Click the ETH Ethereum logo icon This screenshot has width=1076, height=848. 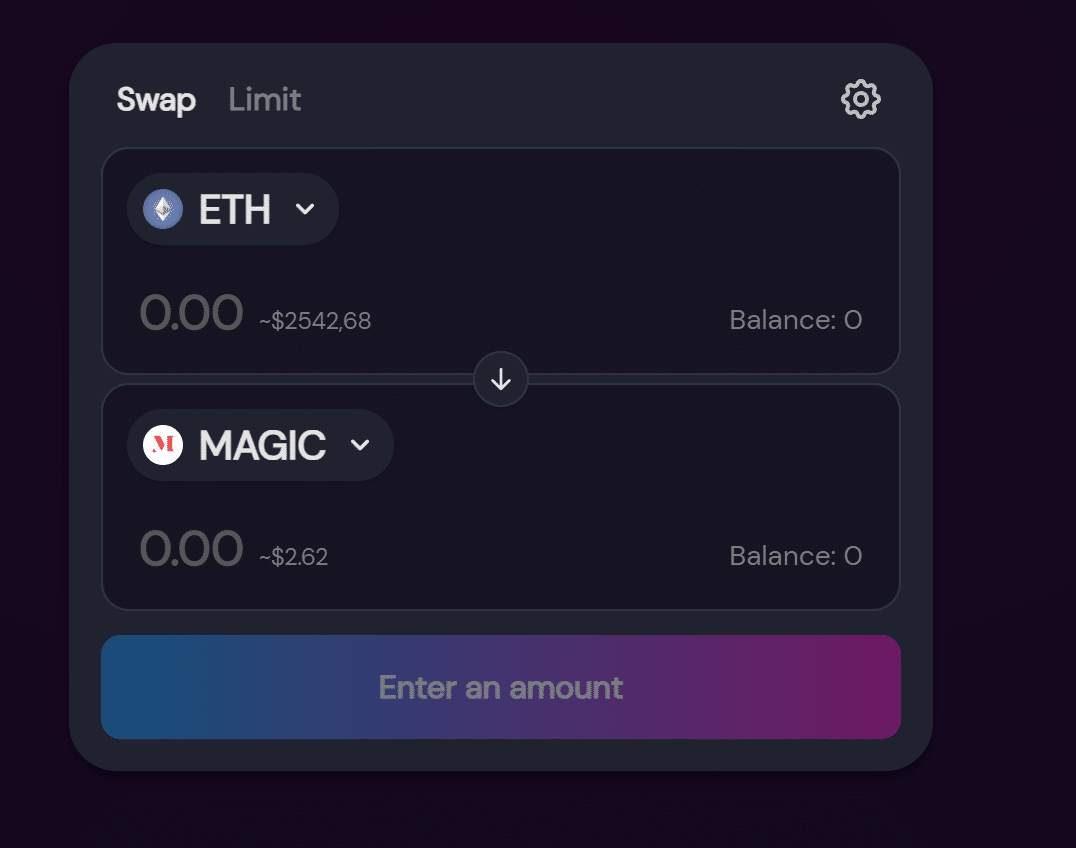point(163,209)
